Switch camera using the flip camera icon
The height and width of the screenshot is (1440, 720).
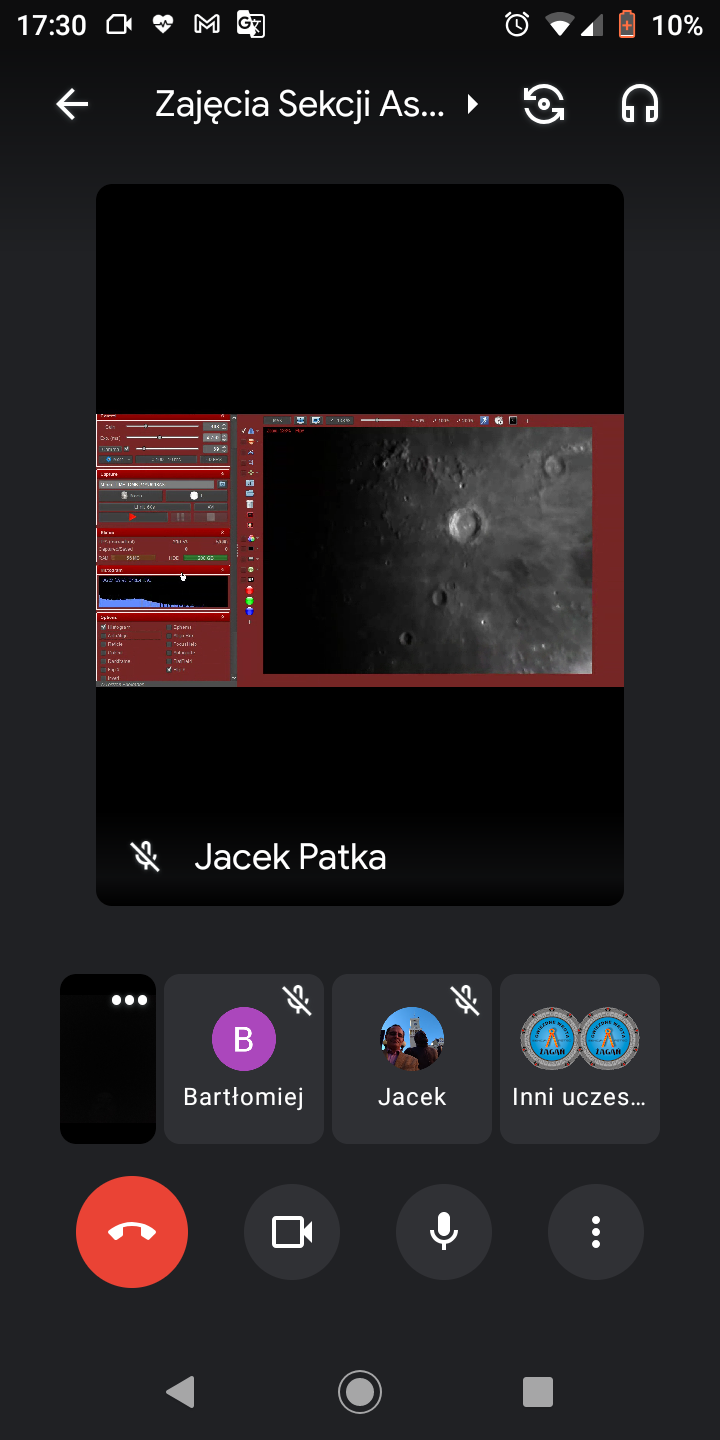coord(544,104)
